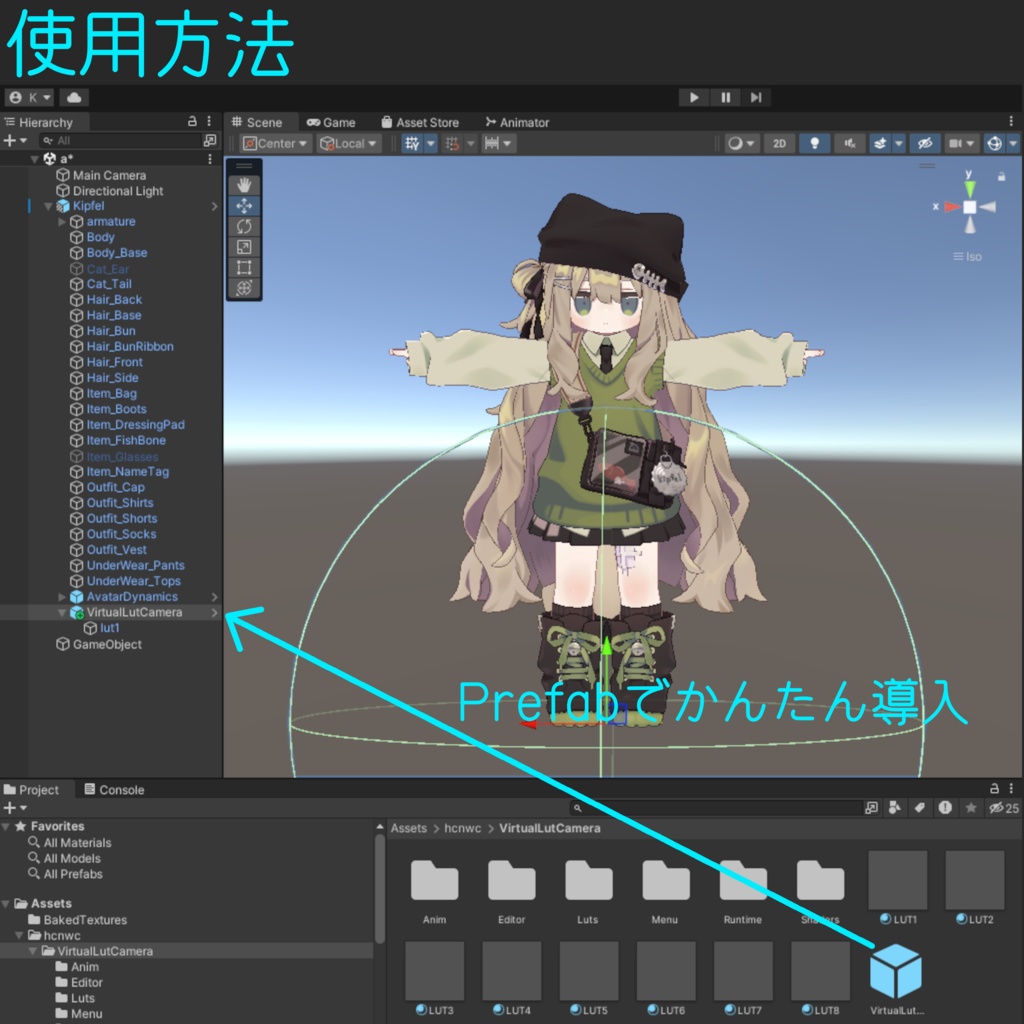Click the scene visibility eye icon in toolbar
The height and width of the screenshot is (1024, 1024).
coord(925,143)
